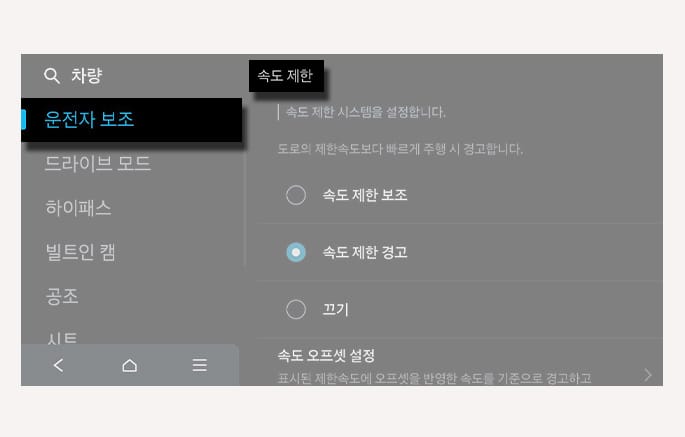The height and width of the screenshot is (437, 685).
Task: Open the 드라이브 모드 menu item
Action: tap(97, 164)
